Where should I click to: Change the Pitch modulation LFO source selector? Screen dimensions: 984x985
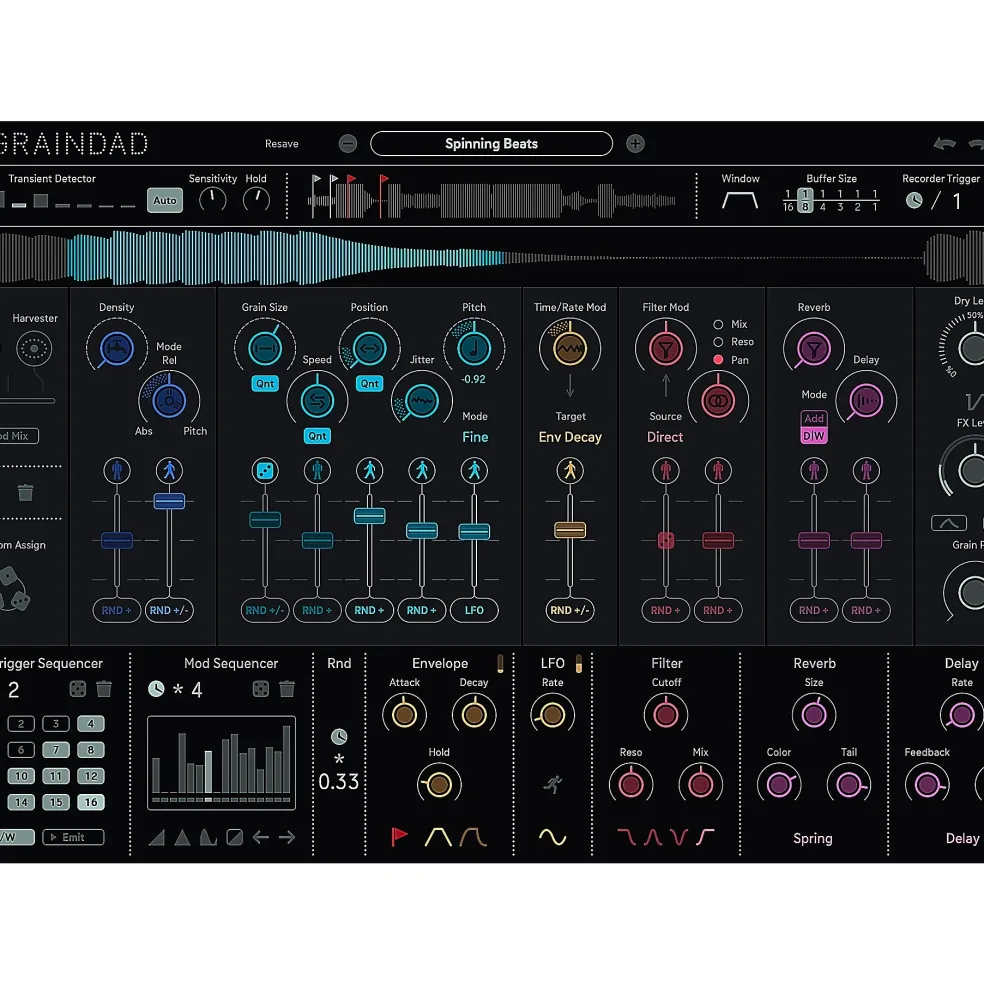coord(474,610)
